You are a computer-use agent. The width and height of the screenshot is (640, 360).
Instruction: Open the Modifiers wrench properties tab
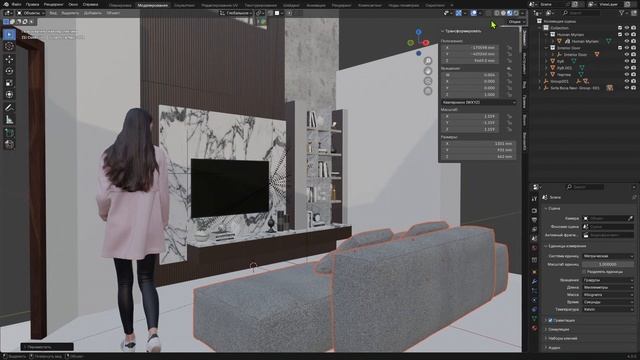[534, 281]
